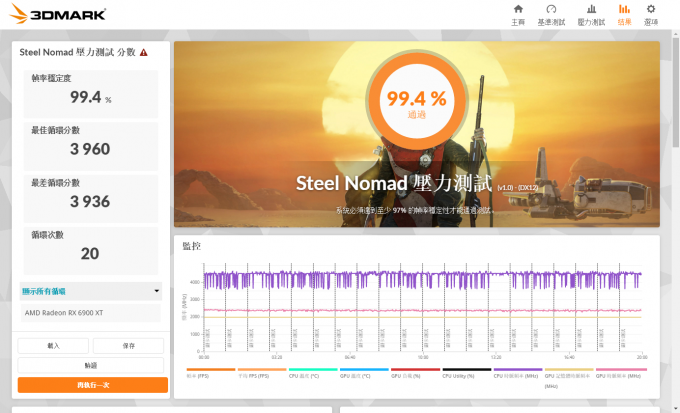Expand the 顯示所有循環 loop dropdown
Viewport: 680px width, 413px height.
click(x=91, y=291)
